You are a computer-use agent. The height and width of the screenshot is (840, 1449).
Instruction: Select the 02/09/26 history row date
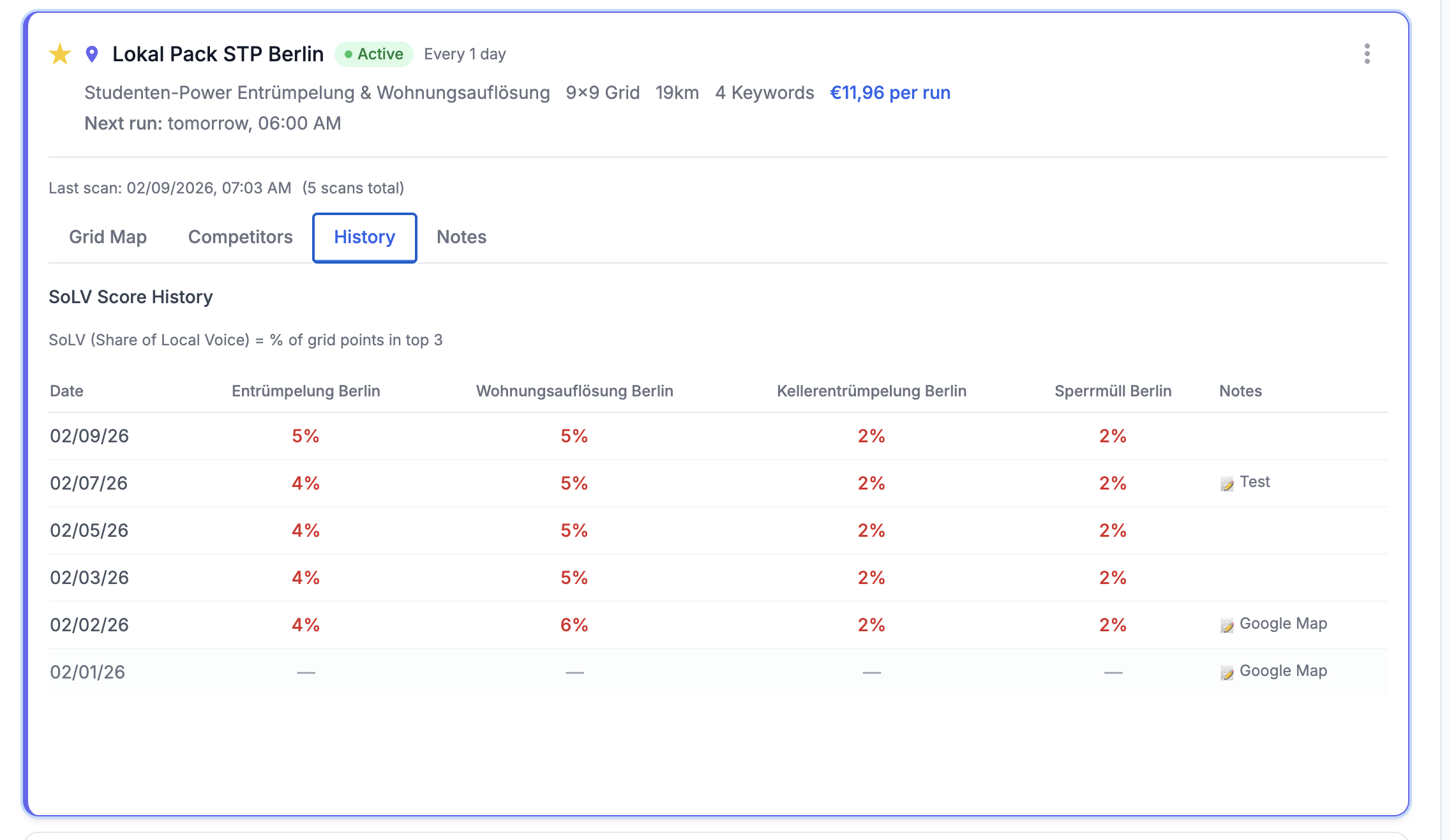(89, 437)
